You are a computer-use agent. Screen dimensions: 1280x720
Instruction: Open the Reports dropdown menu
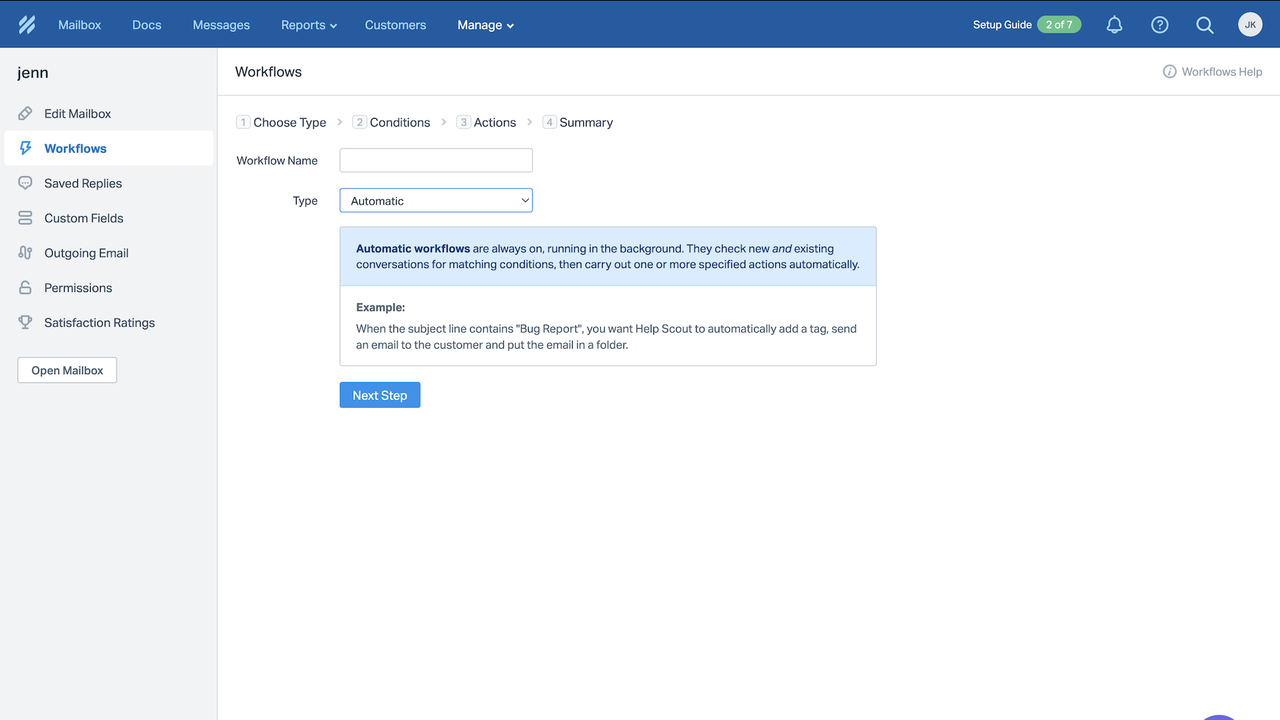click(x=309, y=25)
